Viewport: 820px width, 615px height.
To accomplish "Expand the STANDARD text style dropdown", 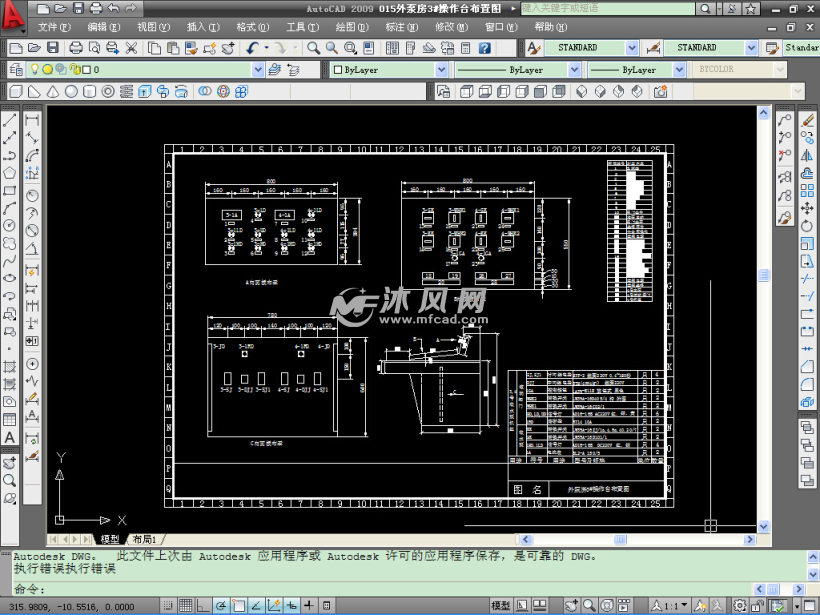I will (x=632, y=47).
